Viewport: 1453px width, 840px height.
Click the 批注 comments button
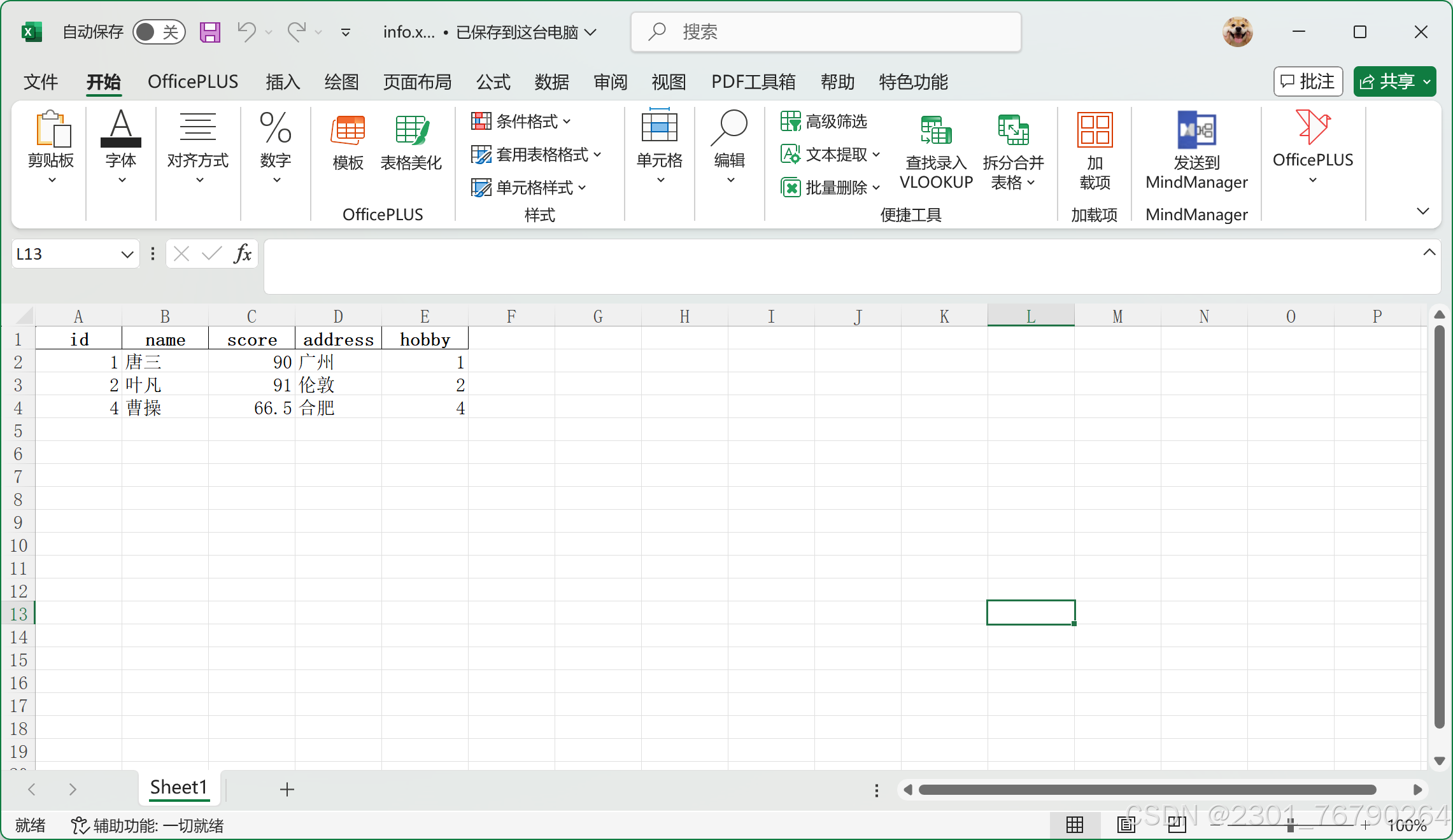[x=1308, y=82]
